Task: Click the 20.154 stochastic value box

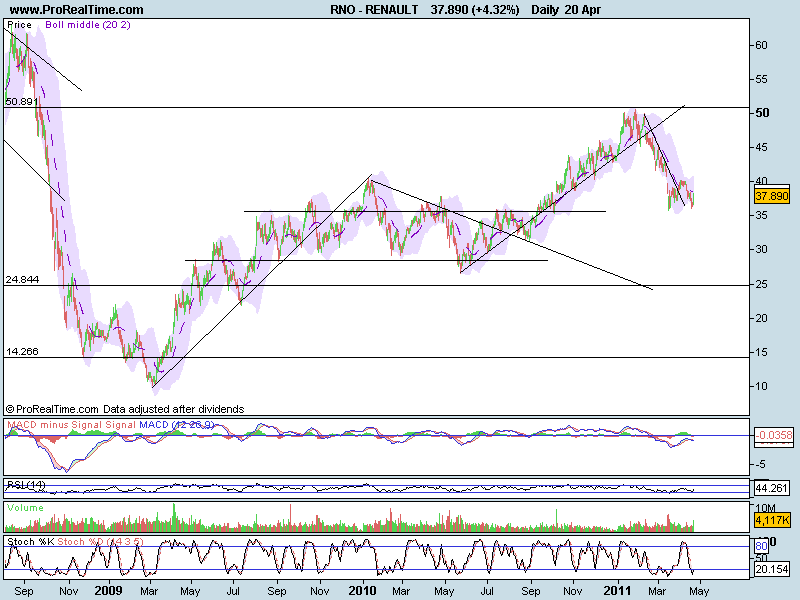Action: [771, 568]
